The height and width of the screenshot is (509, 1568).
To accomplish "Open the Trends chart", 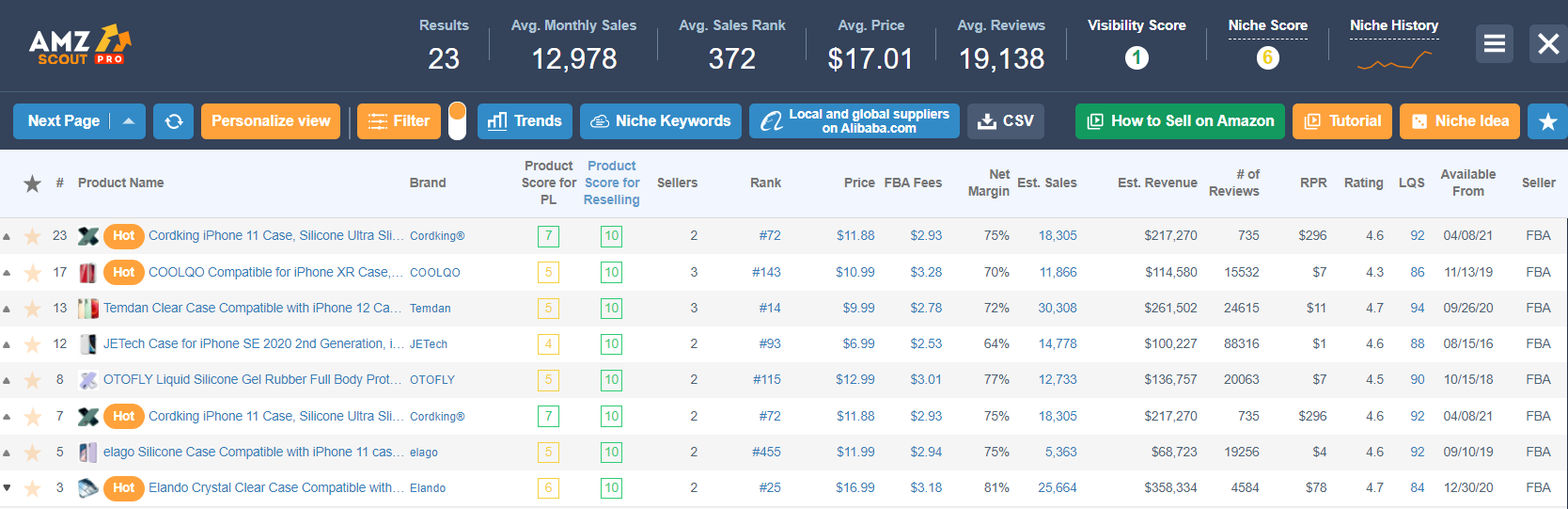I will point(525,121).
